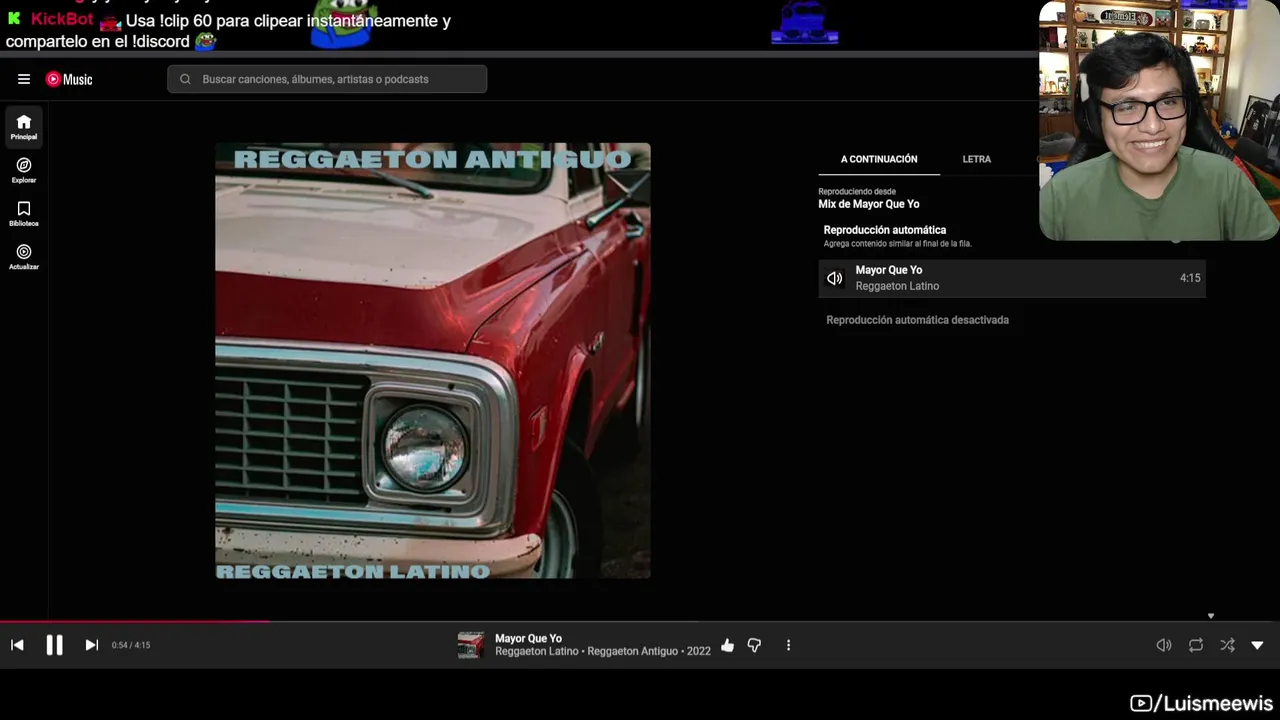This screenshot has height=720, width=1280.
Task: Pause the current song
Action: pos(55,645)
